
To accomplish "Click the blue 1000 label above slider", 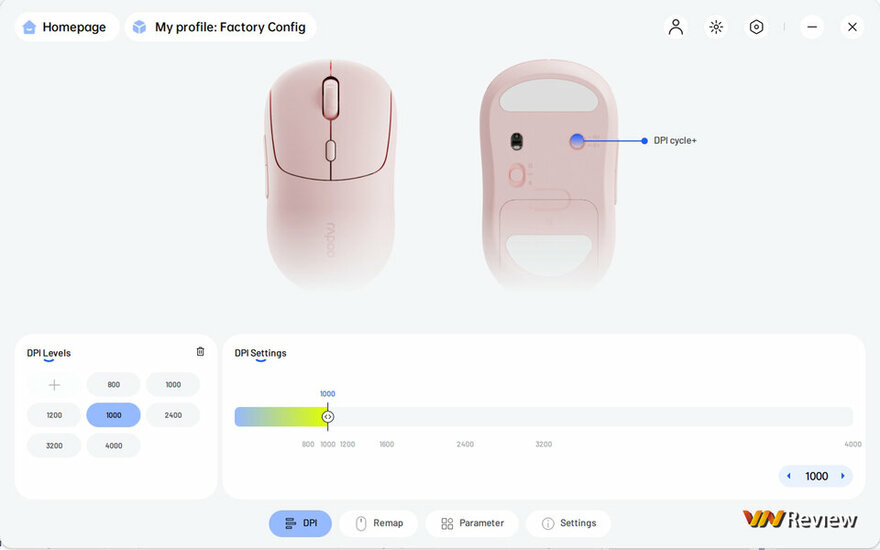I will pyautogui.click(x=327, y=394).
